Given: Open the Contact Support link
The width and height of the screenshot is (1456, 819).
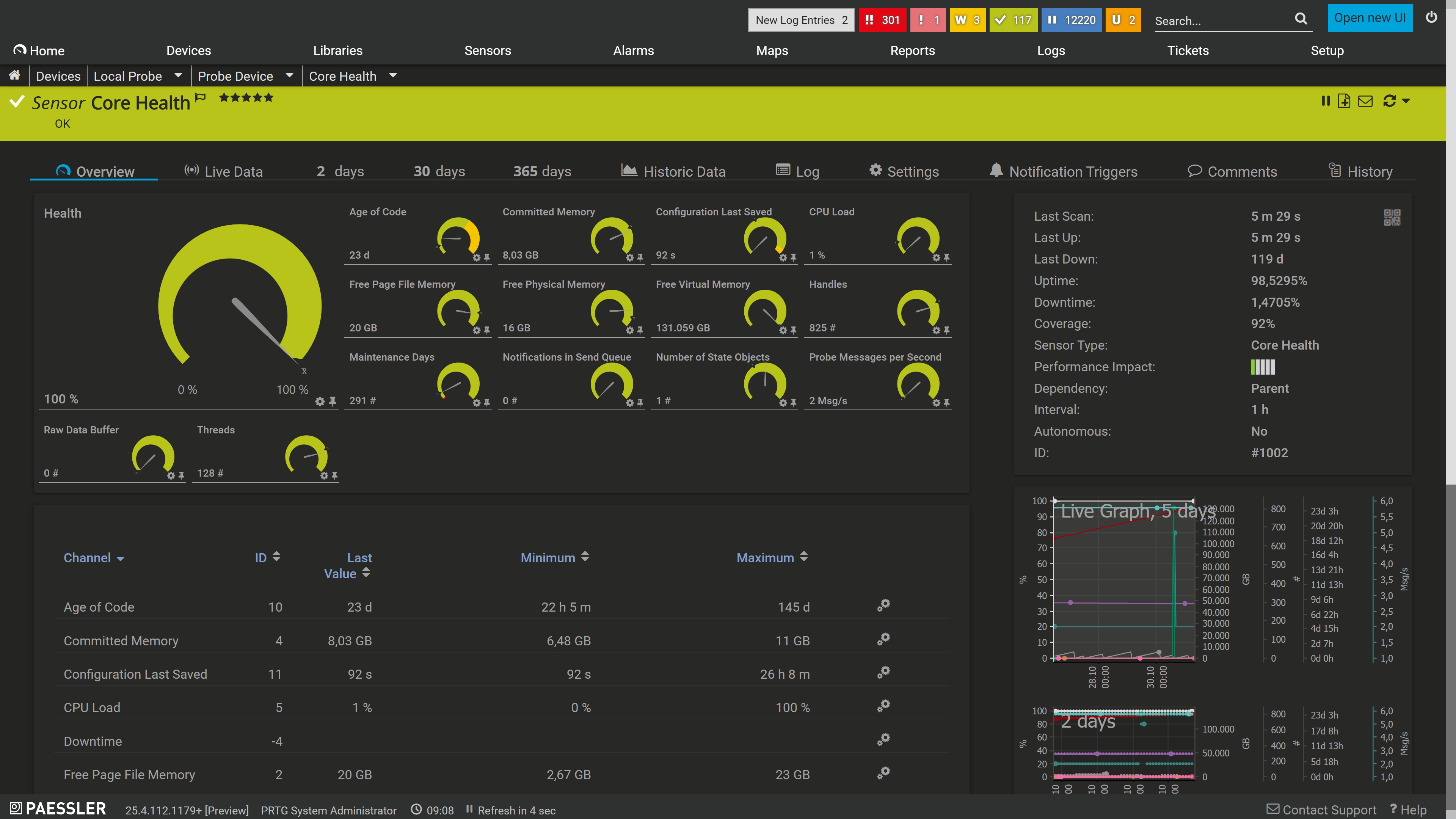Looking at the screenshot, I should 1321,810.
